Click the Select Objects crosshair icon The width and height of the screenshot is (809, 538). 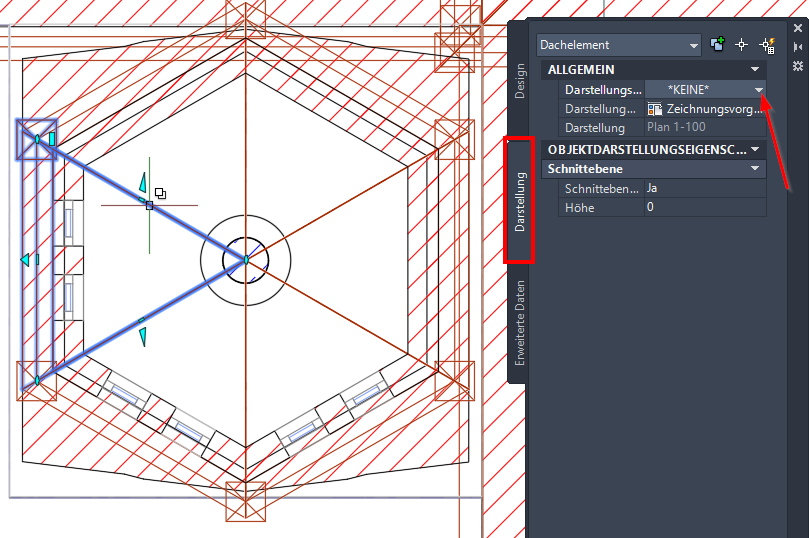[x=741, y=45]
